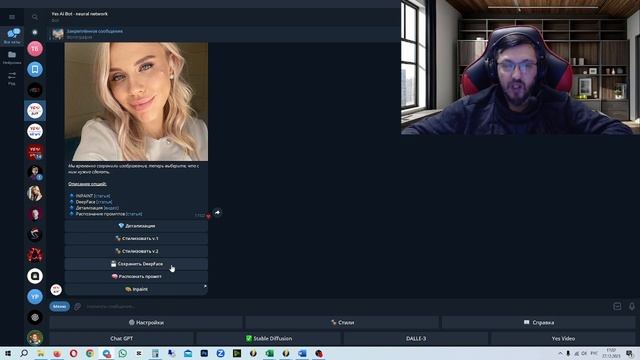Open the Детализация video link
The image size is (640, 360).
coord(111,208)
